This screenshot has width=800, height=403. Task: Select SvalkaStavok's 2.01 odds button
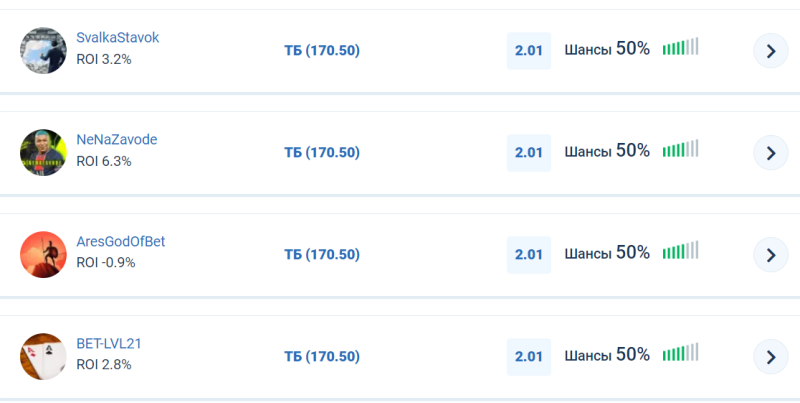tap(529, 51)
